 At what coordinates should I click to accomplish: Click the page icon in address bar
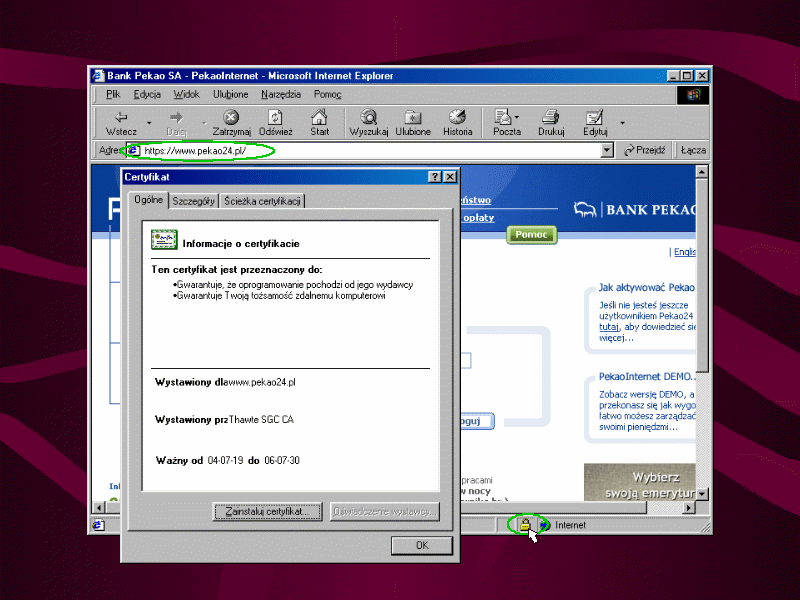[134, 150]
